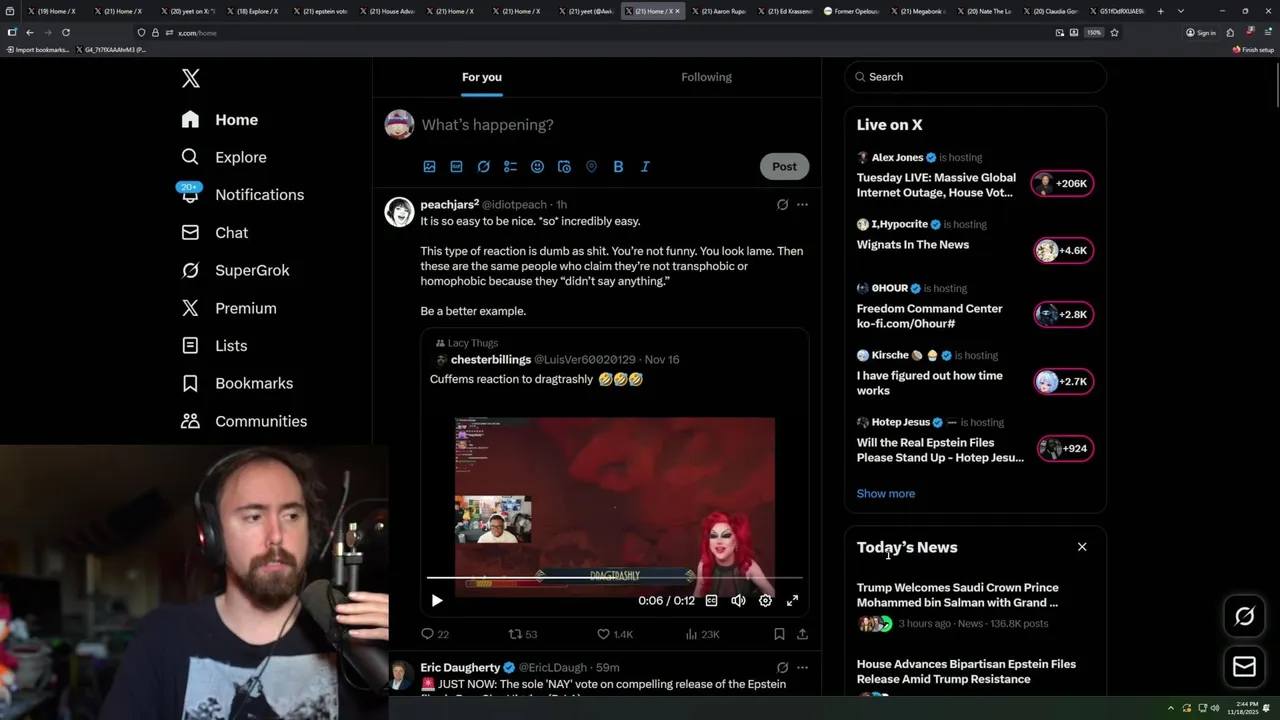Open SuperGrok from the sidebar
1280x720 pixels.
235,270
